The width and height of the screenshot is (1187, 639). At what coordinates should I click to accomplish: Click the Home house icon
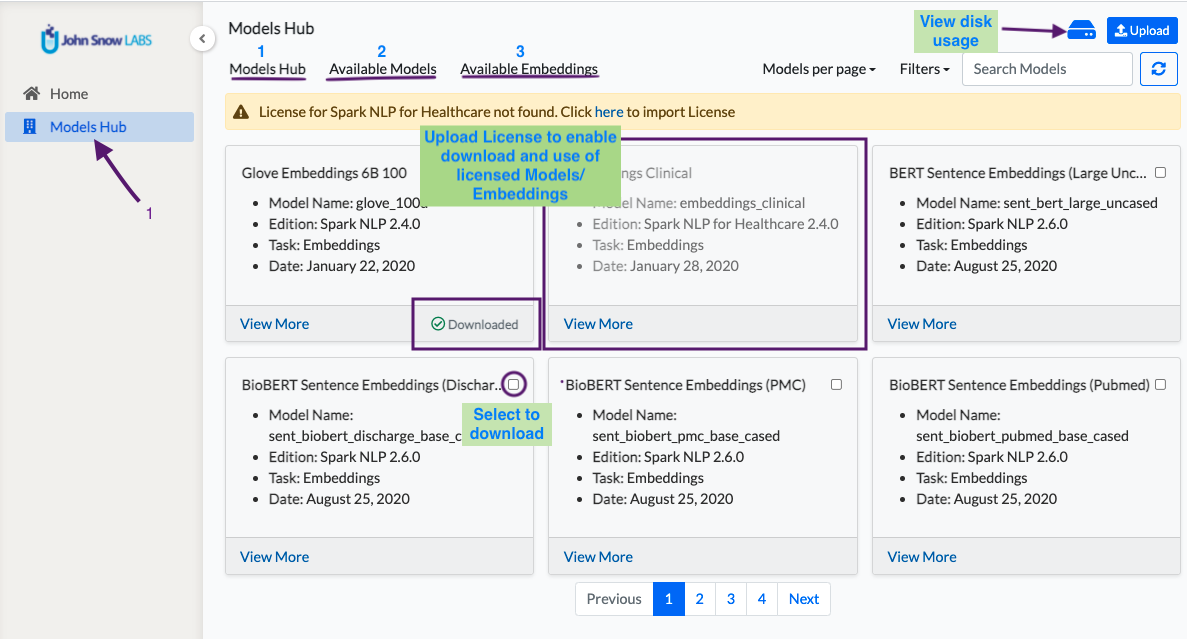31,93
